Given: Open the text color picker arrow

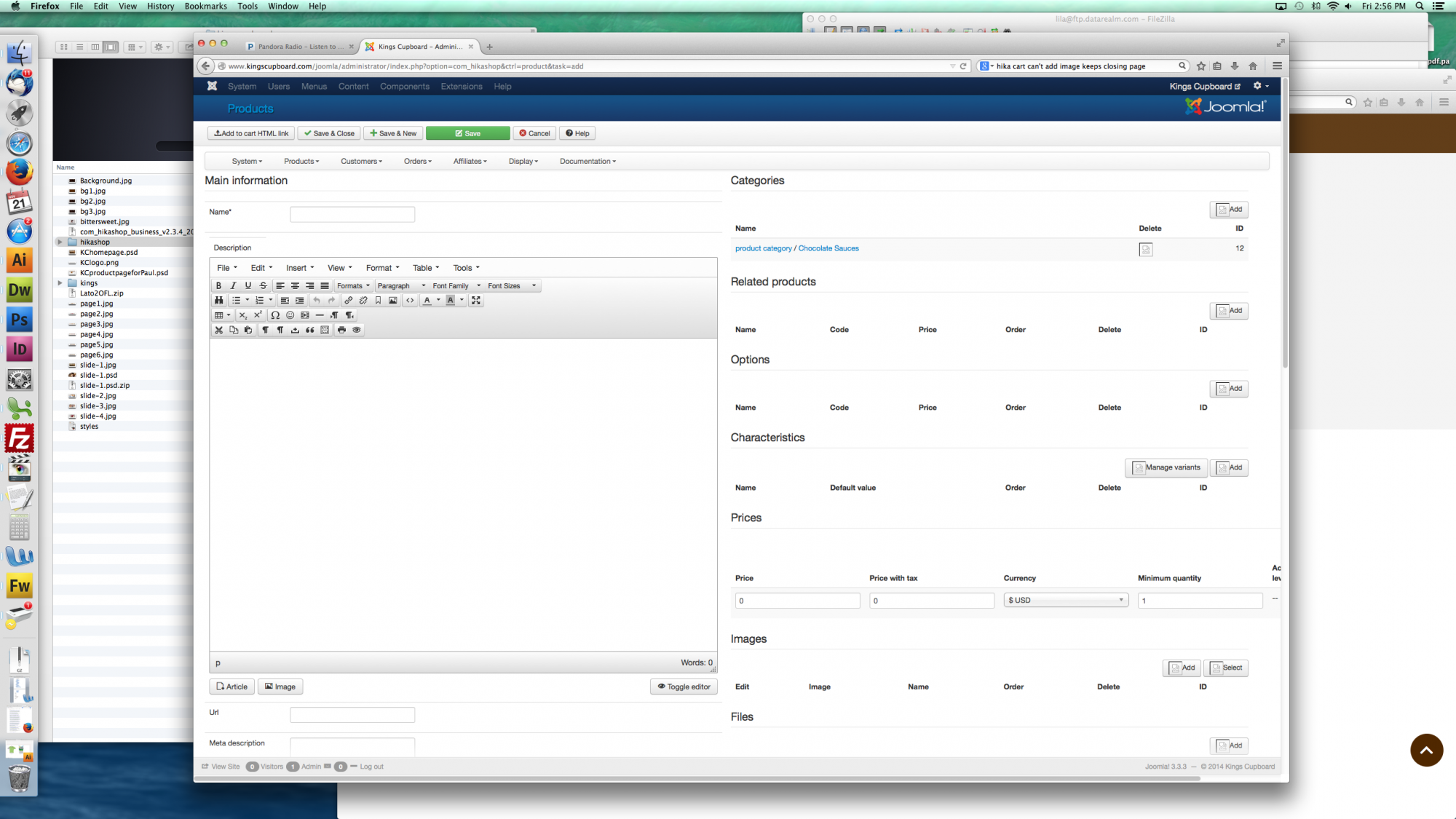Looking at the screenshot, I should pos(438,301).
